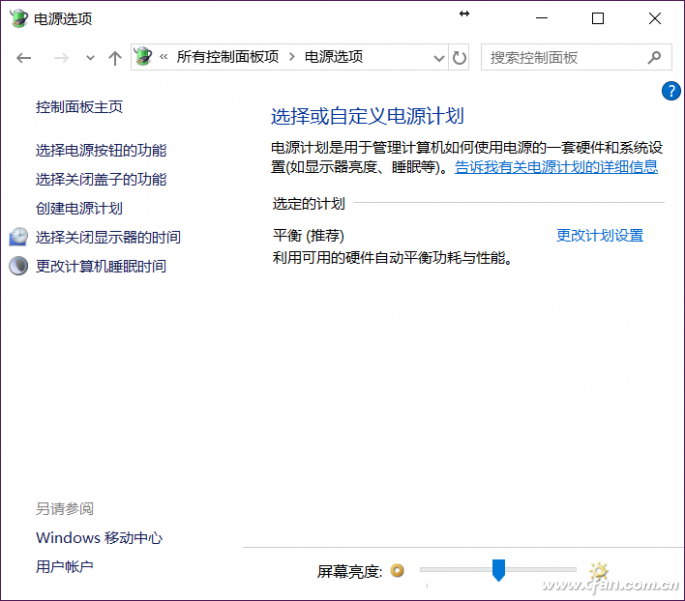This screenshot has width=685, height=601.
Task: Select 平衡 (推荐) plan text
Action: click(308, 235)
